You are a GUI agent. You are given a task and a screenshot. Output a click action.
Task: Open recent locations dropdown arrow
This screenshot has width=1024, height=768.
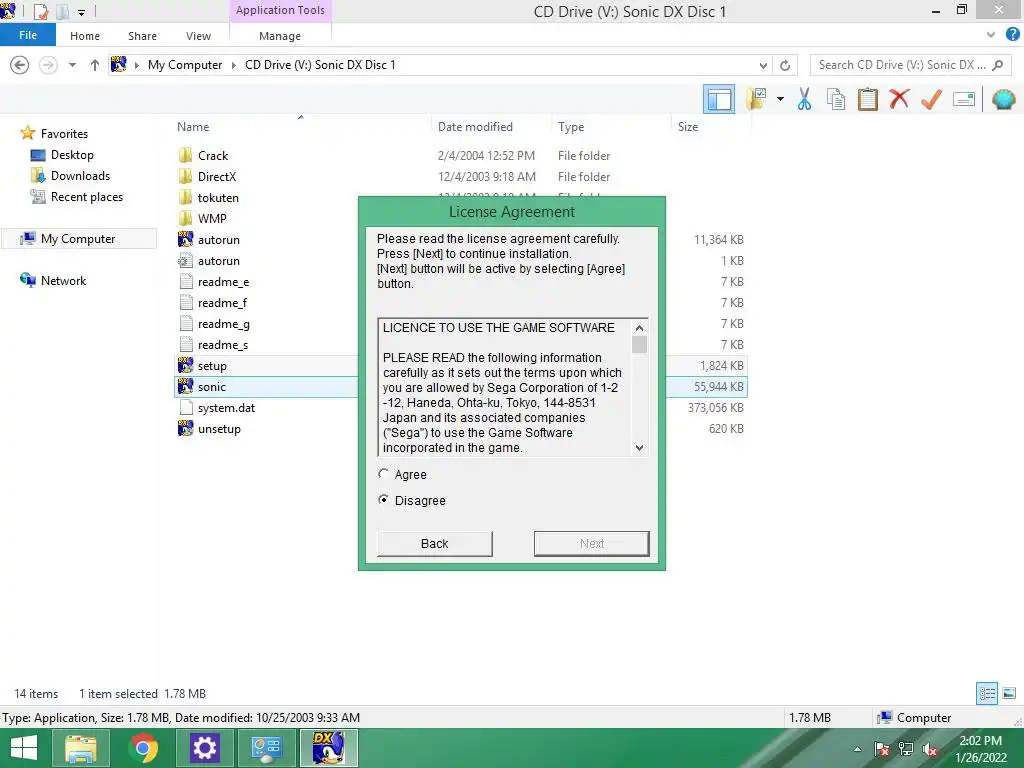tap(72, 65)
